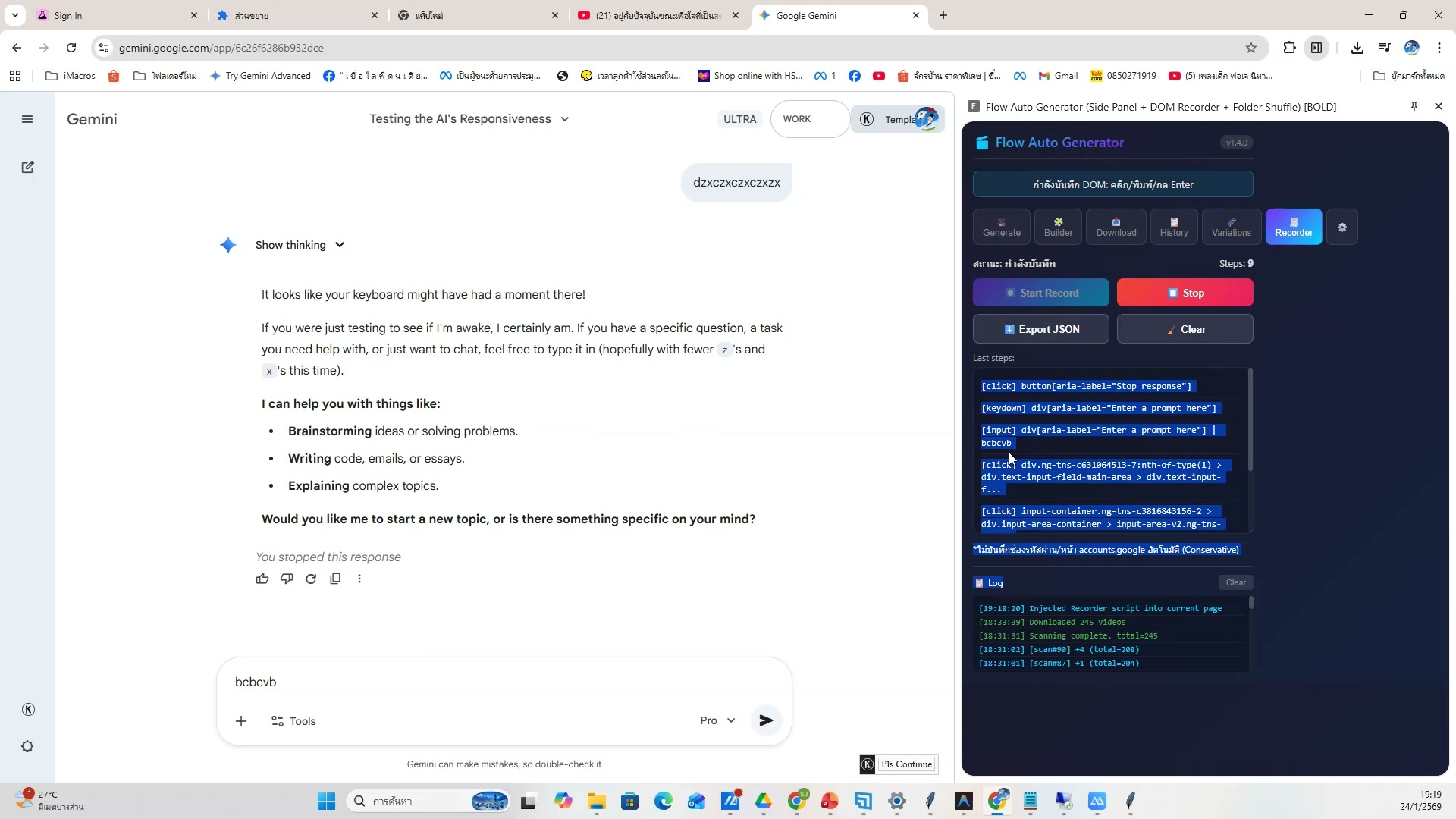Regenerate the stopped response with refresh icon
The height and width of the screenshot is (819, 1456).
311,579
